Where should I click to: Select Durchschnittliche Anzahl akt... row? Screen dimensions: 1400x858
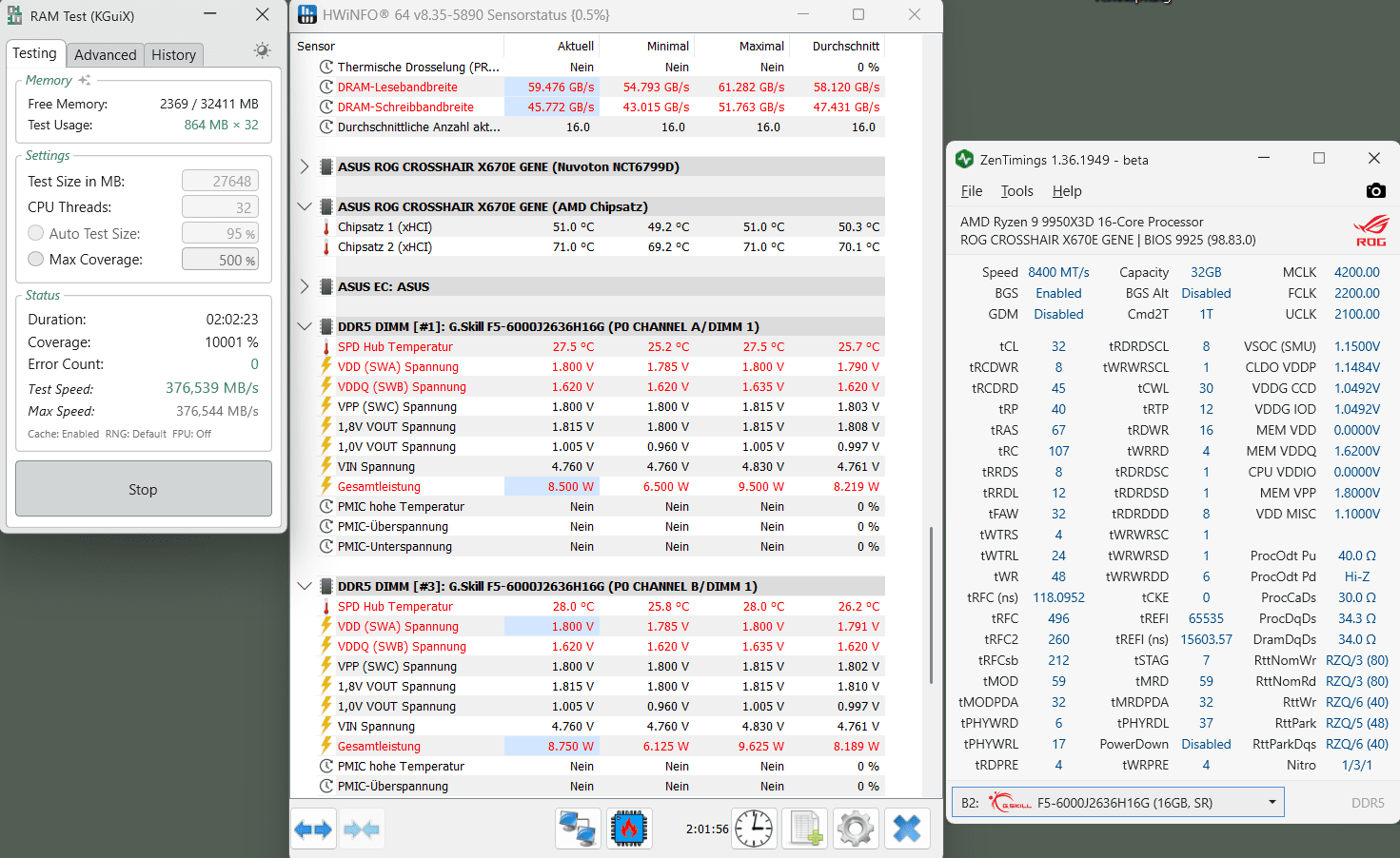click(590, 127)
